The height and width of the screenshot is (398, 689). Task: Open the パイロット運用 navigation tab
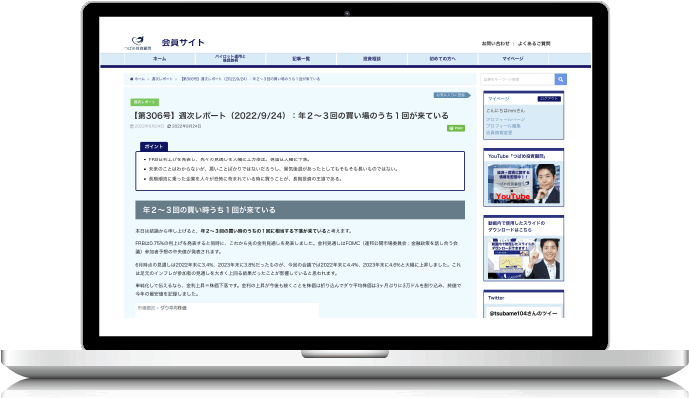pos(230,59)
